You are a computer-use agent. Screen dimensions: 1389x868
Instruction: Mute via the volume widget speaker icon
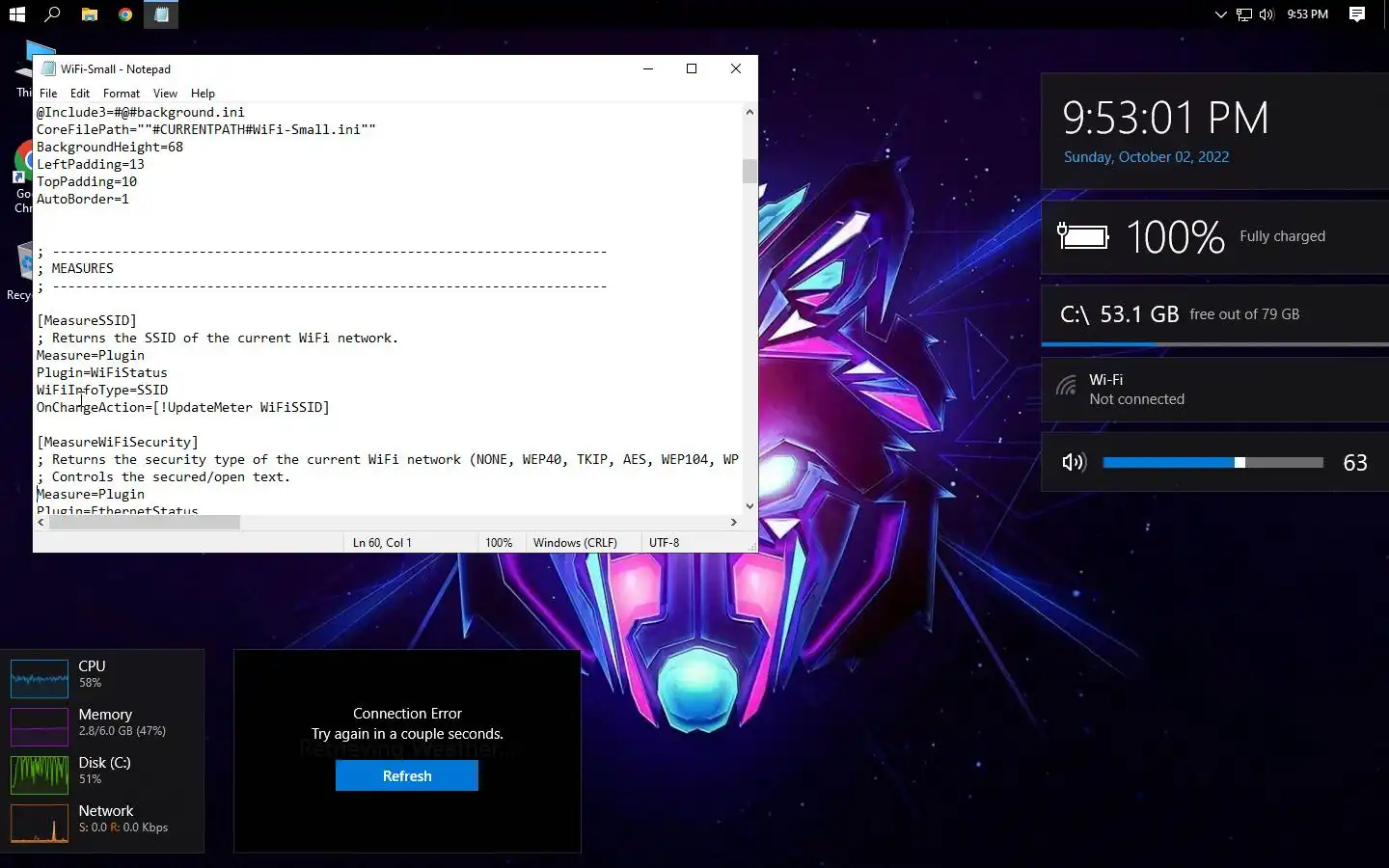tap(1074, 463)
